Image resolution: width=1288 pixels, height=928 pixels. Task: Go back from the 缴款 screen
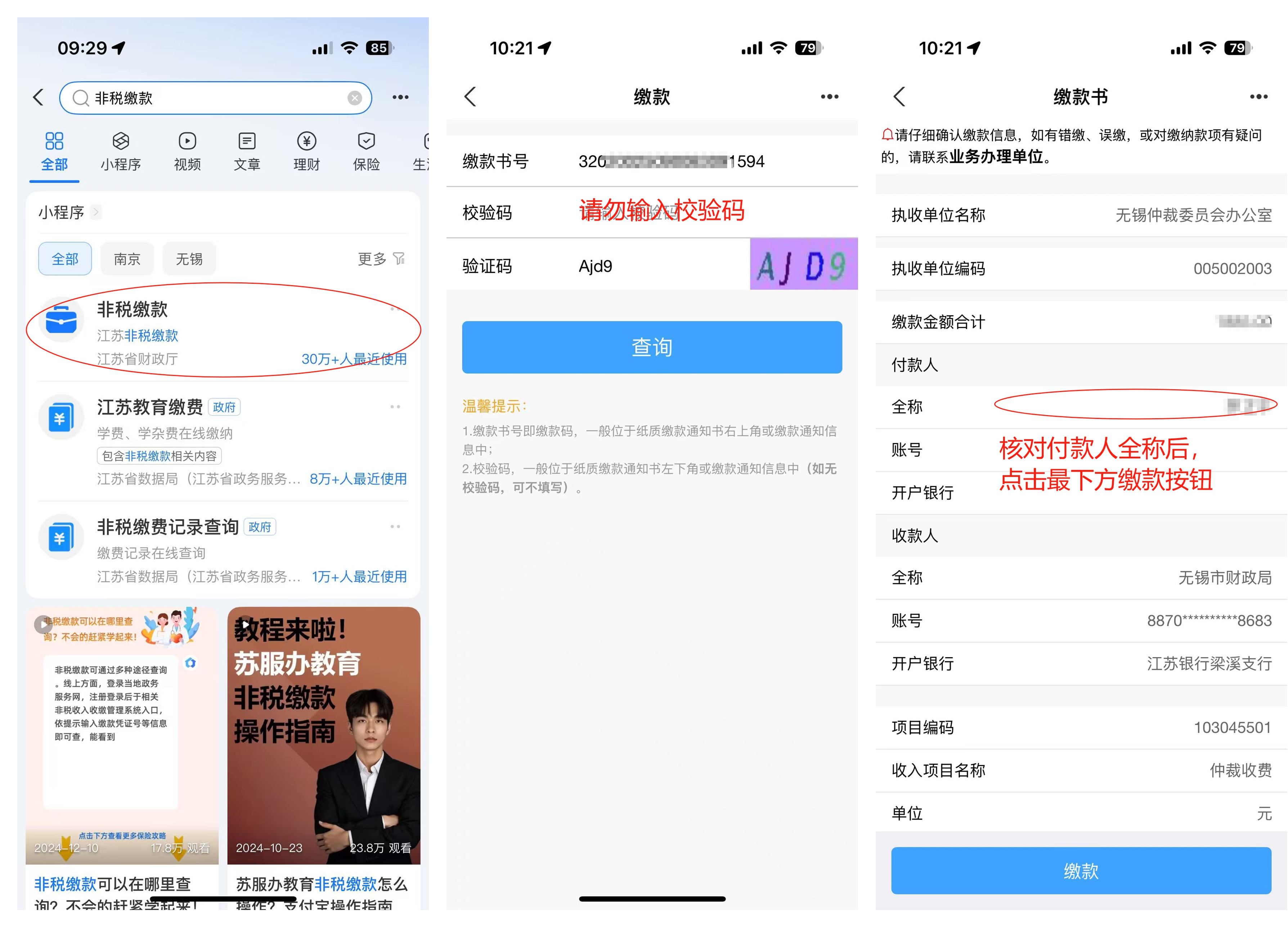pos(470,97)
